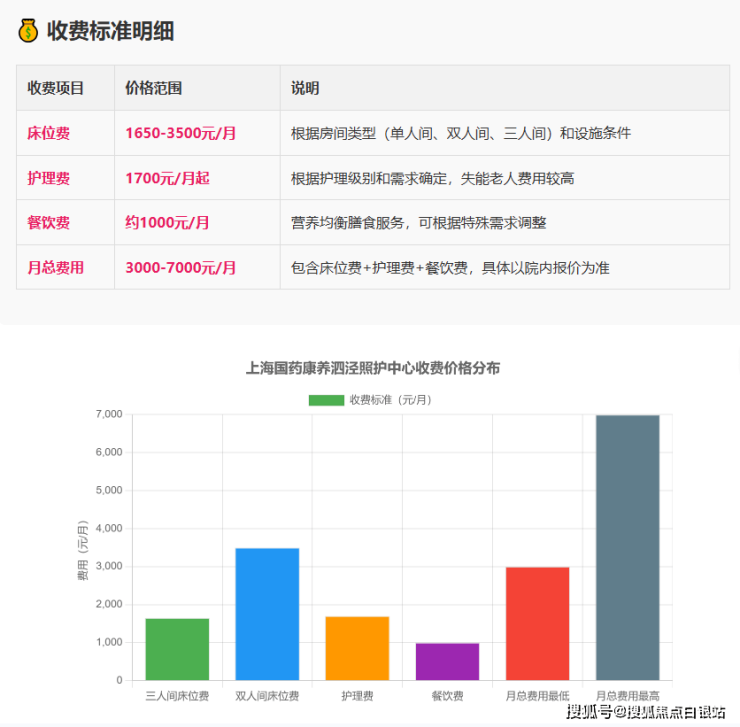The image size is (740, 727).
Task: Click the purple 餐饮费 bar
Action: coord(447,661)
